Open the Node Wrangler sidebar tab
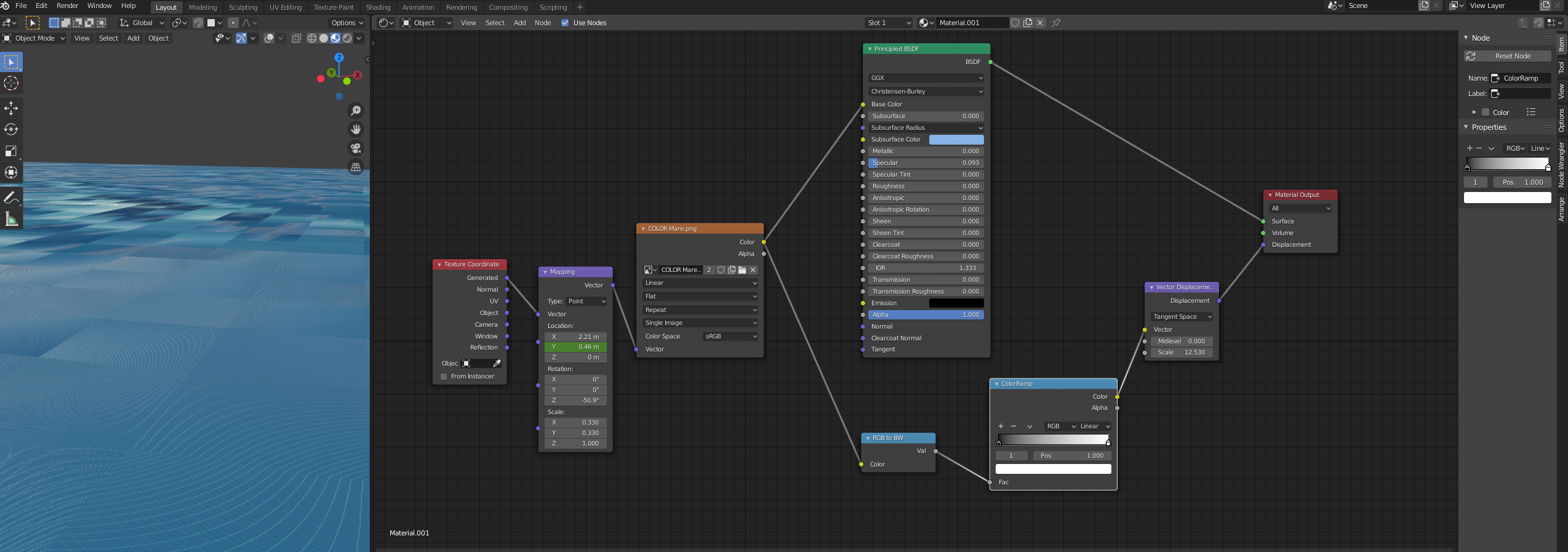The width and height of the screenshot is (1568, 552). [x=1562, y=164]
